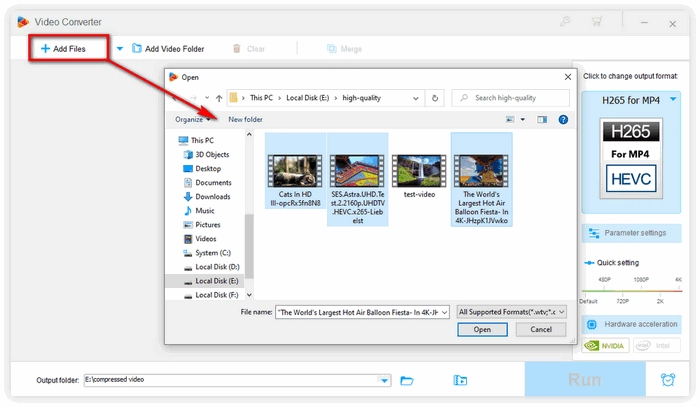Close the Open dialog
Image resolution: width=700 pixels, height=407 pixels.
(568, 77)
